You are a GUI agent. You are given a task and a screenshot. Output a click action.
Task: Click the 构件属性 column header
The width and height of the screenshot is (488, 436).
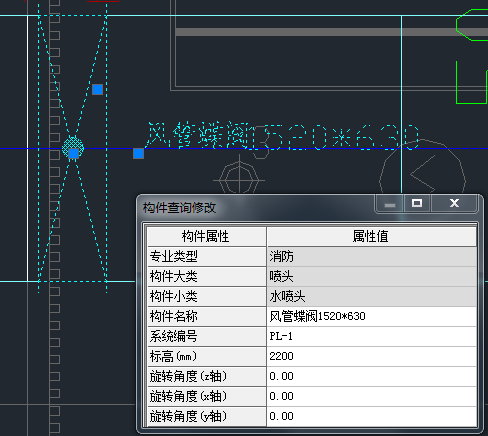click(206, 236)
